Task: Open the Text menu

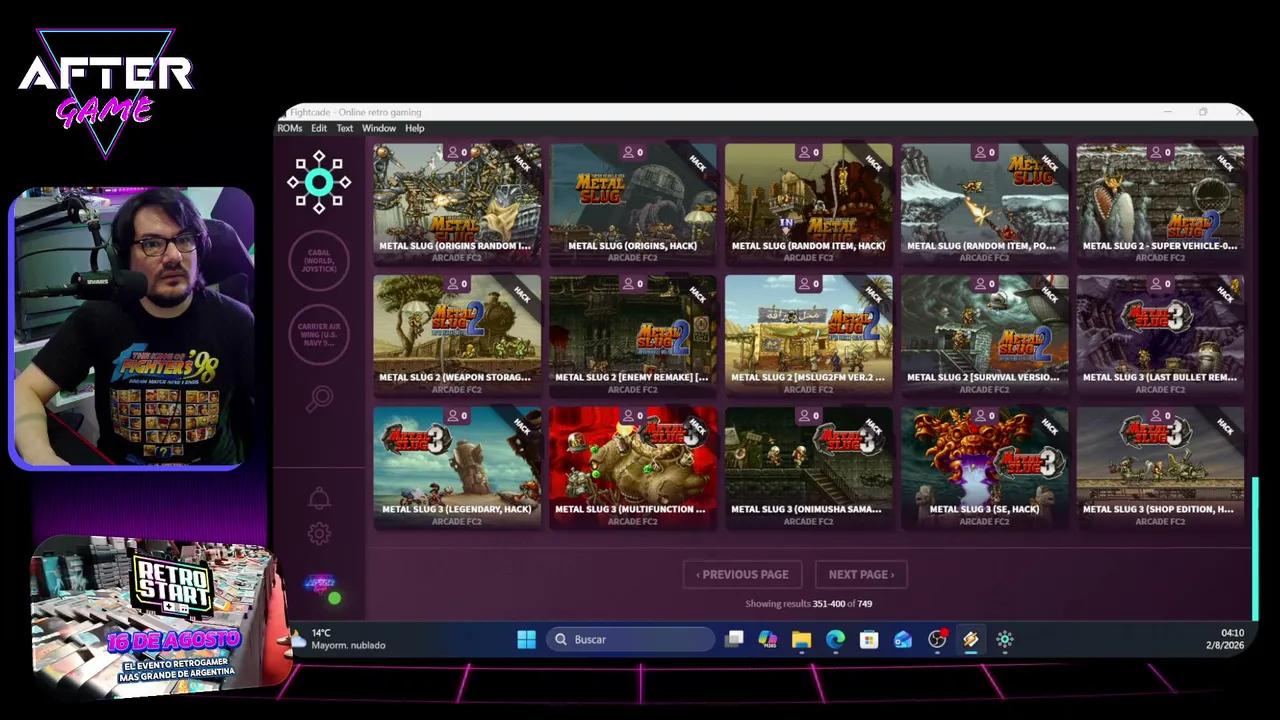Action: click(x=345, y=128)
